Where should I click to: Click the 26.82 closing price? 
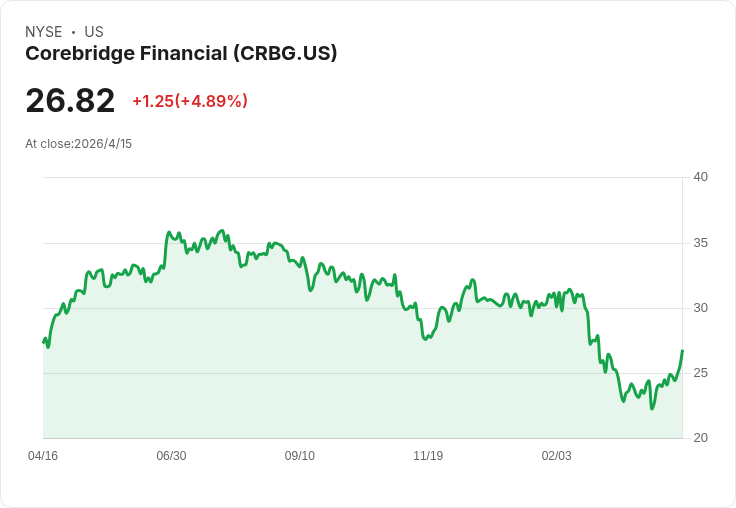(x=70, y=101)
